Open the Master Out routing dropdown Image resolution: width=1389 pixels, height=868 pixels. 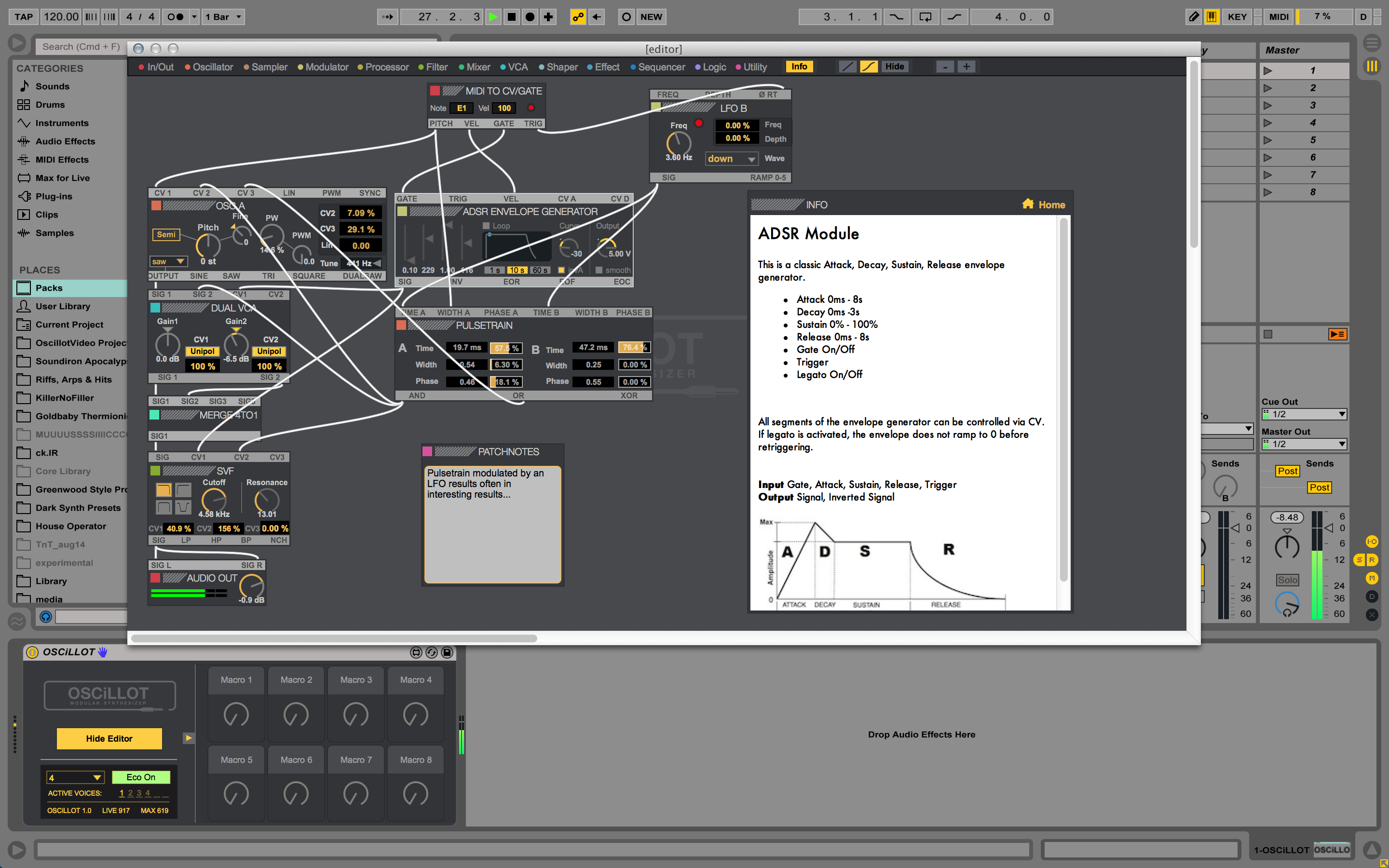1304,444
